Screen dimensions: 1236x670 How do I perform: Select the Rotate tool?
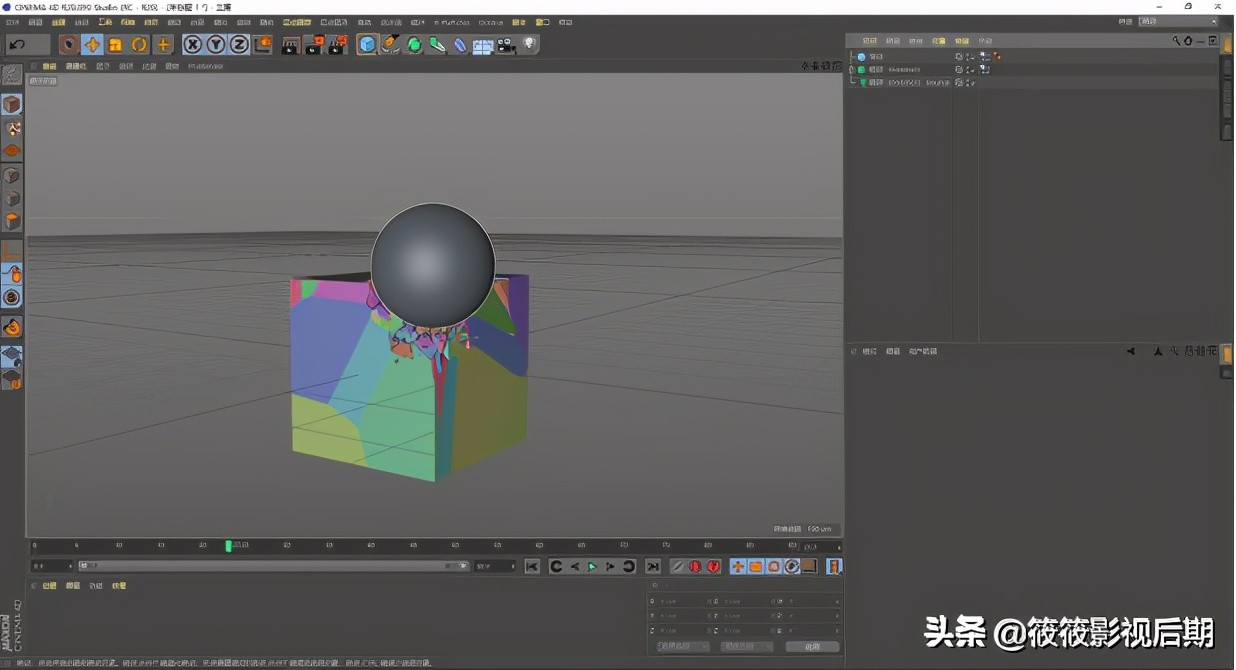point(137,44)
